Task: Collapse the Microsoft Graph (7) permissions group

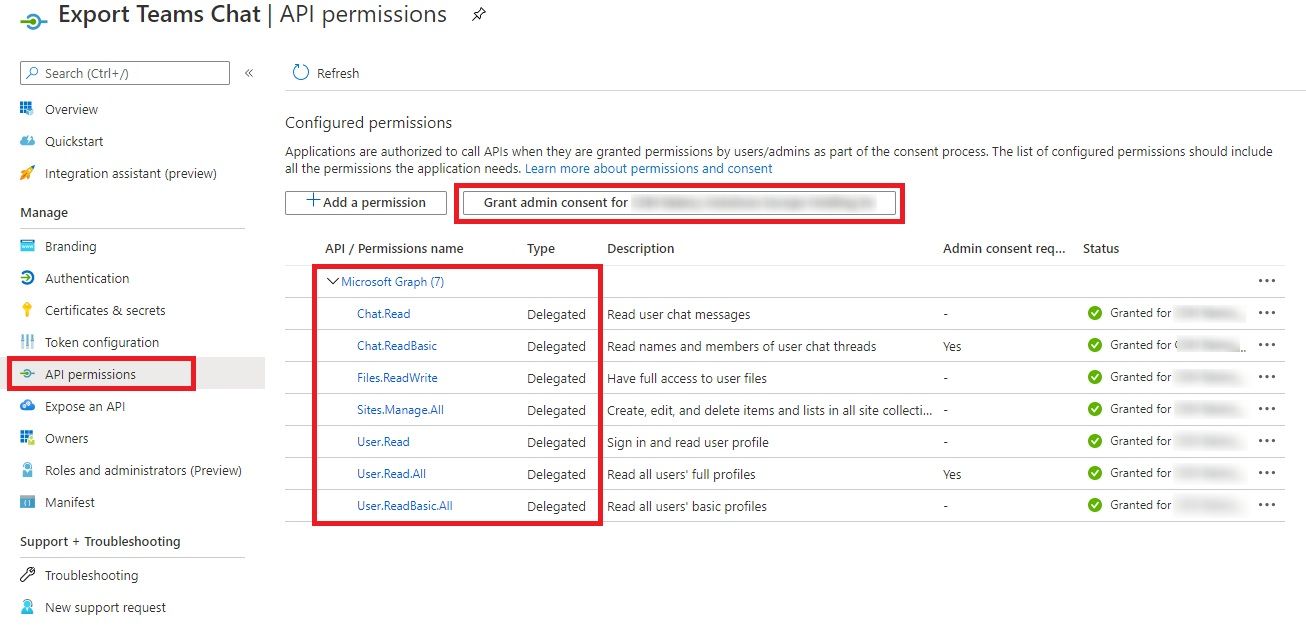Action: click(x=332, y=282)
